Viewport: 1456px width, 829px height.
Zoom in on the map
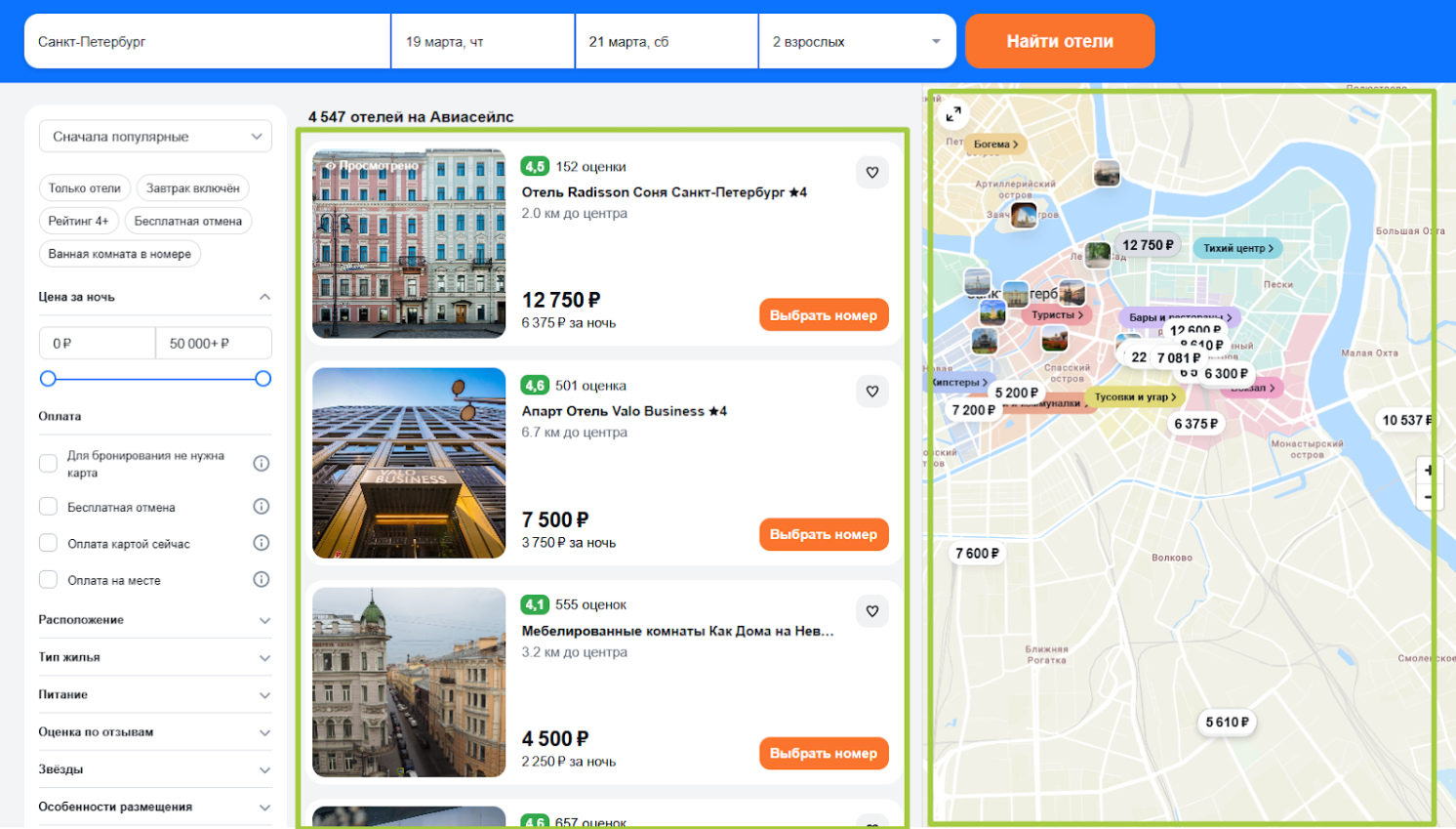pos(1428,471)
